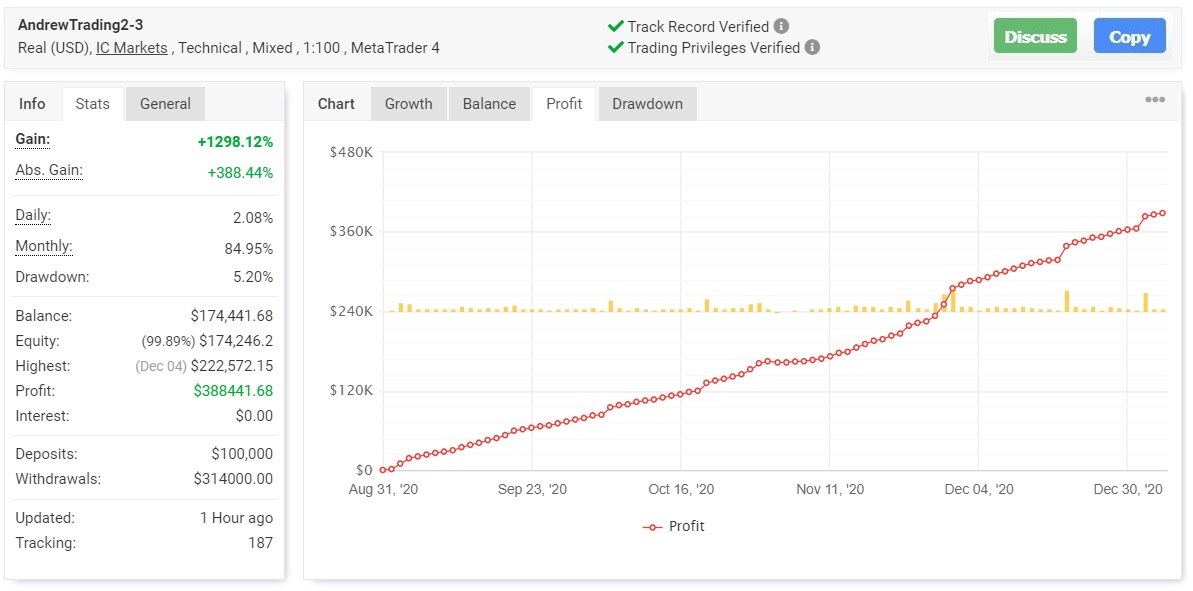Open the chart three-dots options menu
The width and height of the screenshot is (1193, 591).
coord(1155,100)
